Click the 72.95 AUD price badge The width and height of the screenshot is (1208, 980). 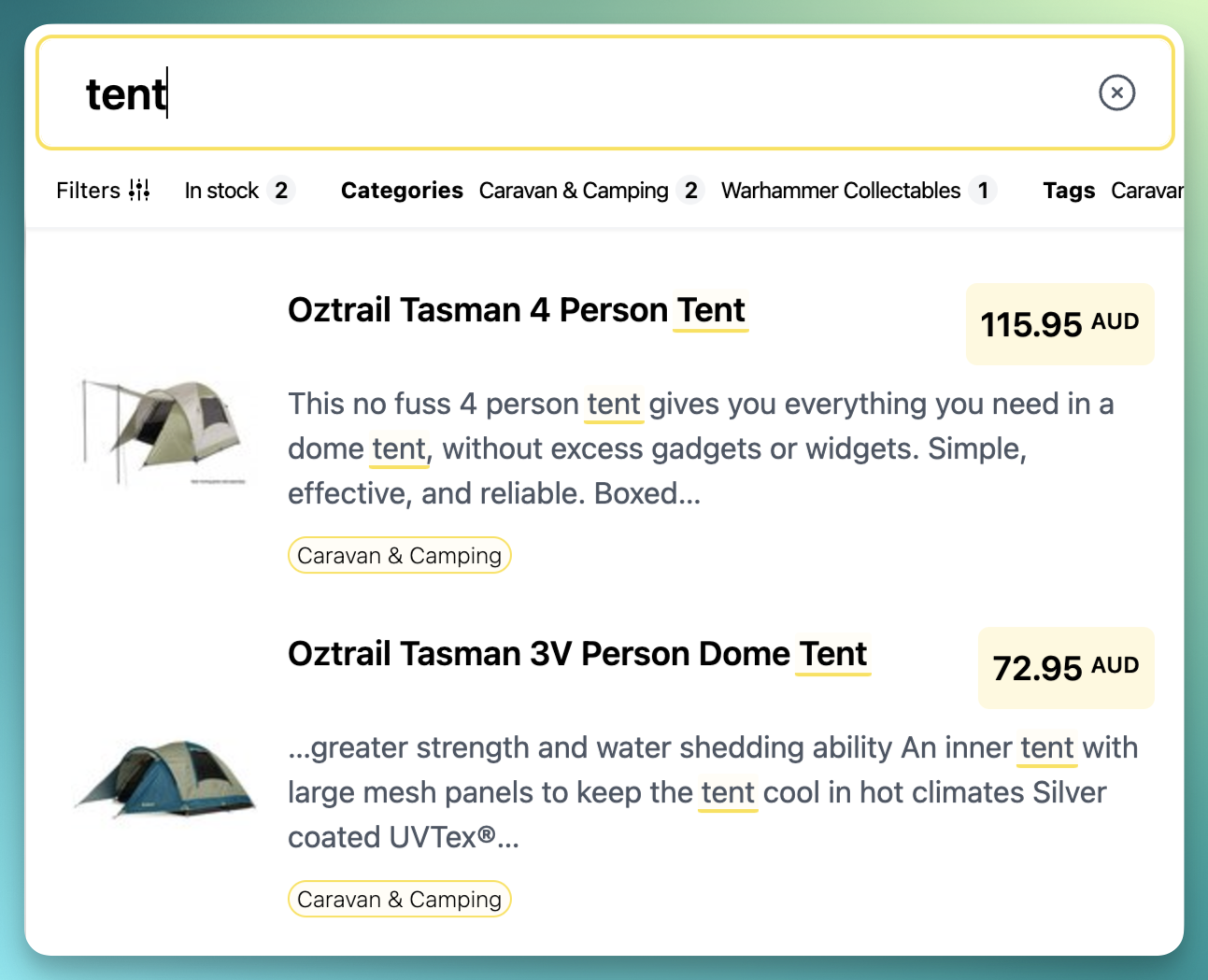click(x=1065, y=668)
